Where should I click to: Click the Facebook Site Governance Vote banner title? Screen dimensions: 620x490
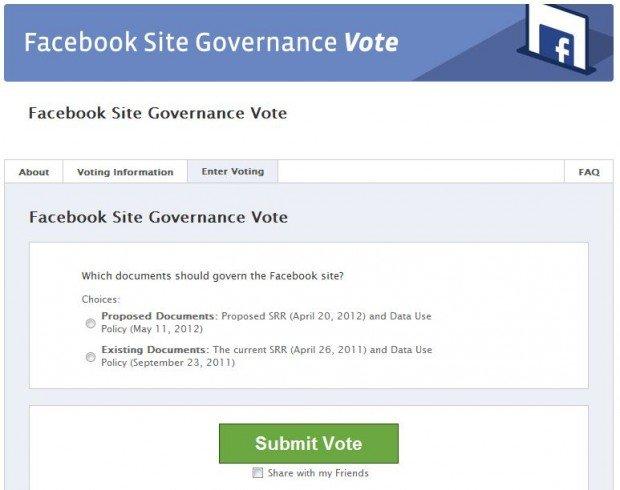(211, 42)
